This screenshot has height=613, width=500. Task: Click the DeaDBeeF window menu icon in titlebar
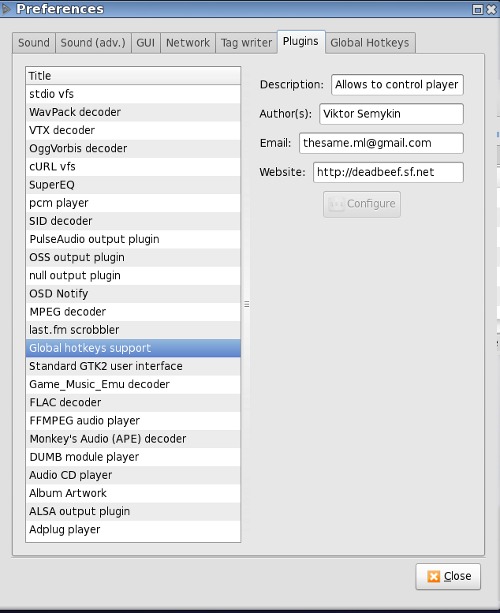click(x=6, y=9)
